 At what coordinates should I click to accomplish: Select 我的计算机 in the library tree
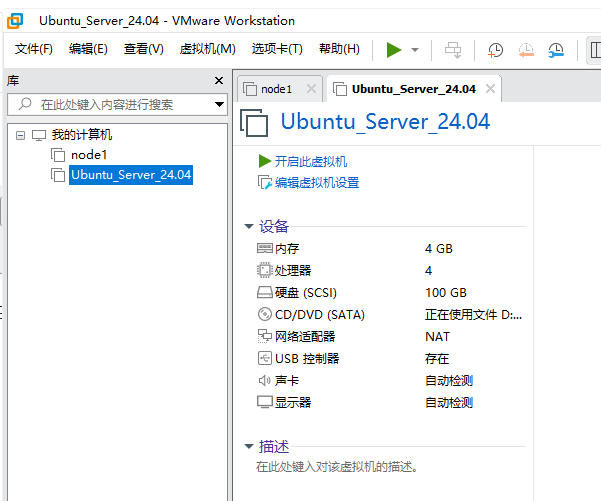coord(82,135)
